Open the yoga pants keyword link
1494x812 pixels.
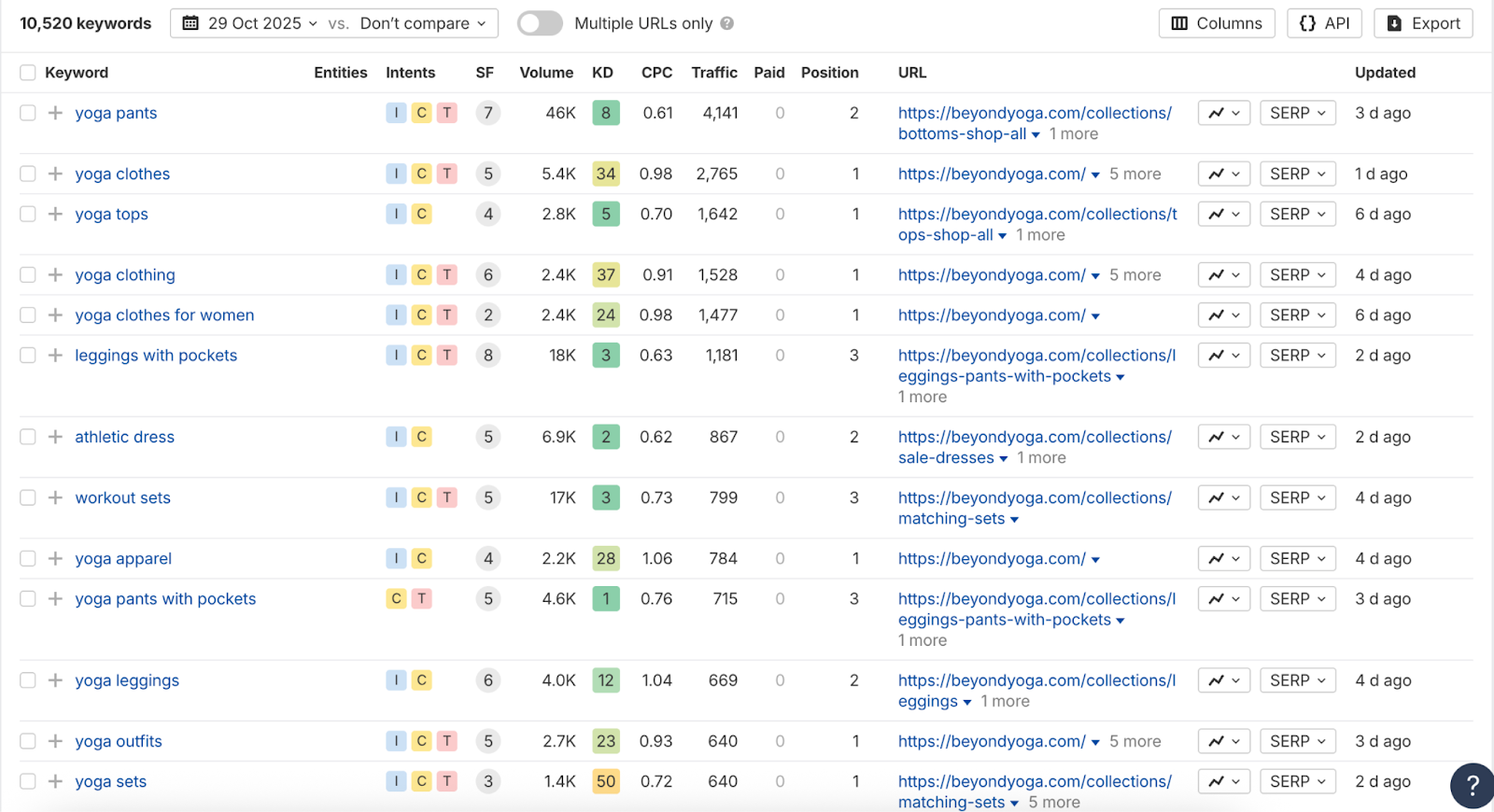(116, 113)
